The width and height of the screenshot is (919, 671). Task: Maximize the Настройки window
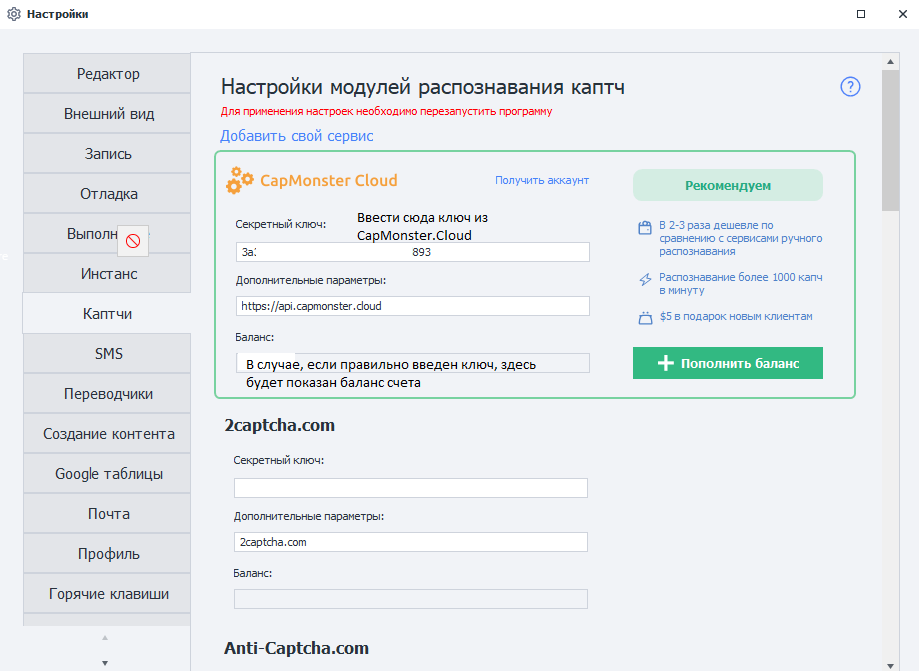click(x=861, y=14)
